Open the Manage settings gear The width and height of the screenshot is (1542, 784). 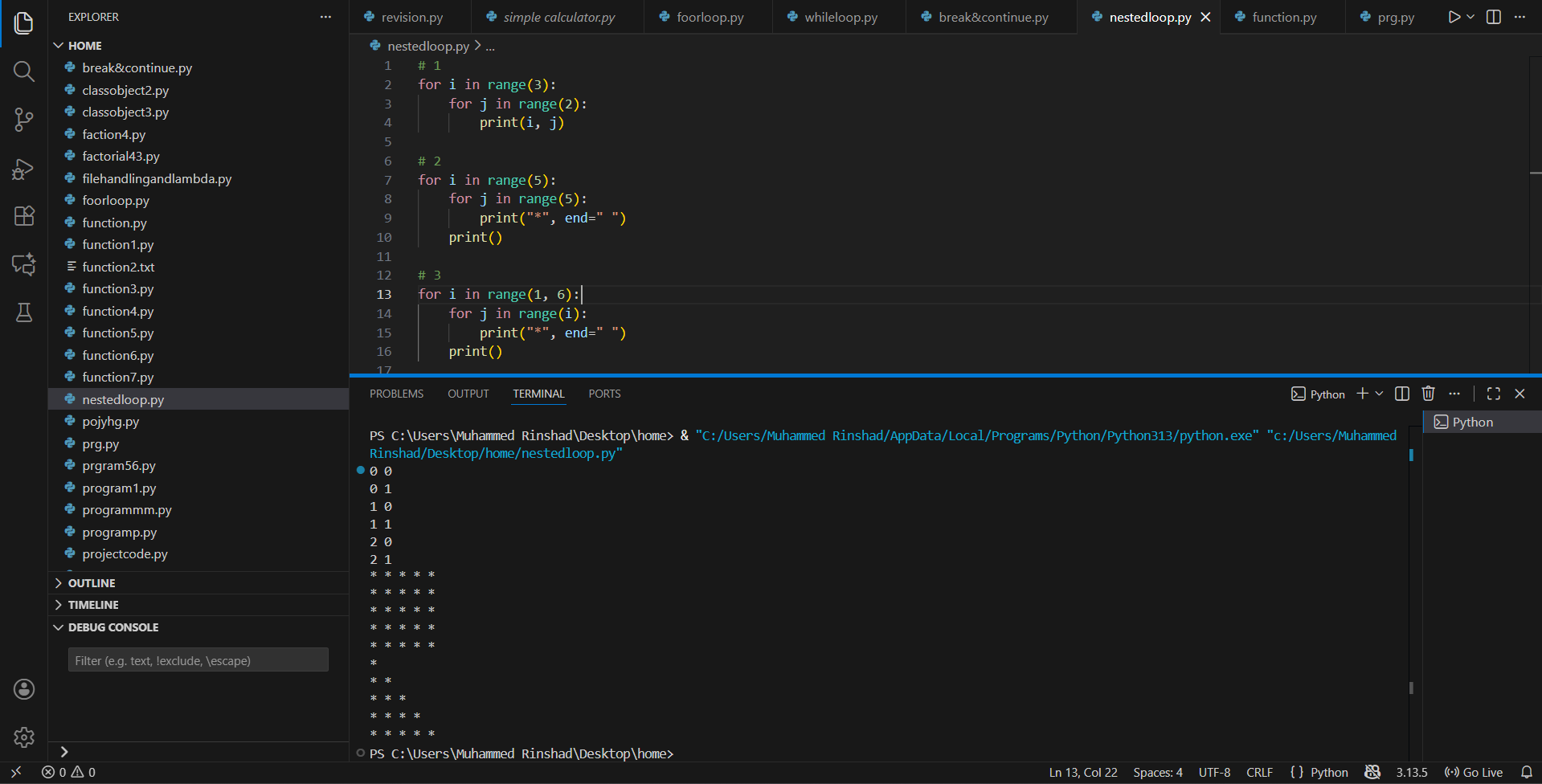tap(23, 737)
